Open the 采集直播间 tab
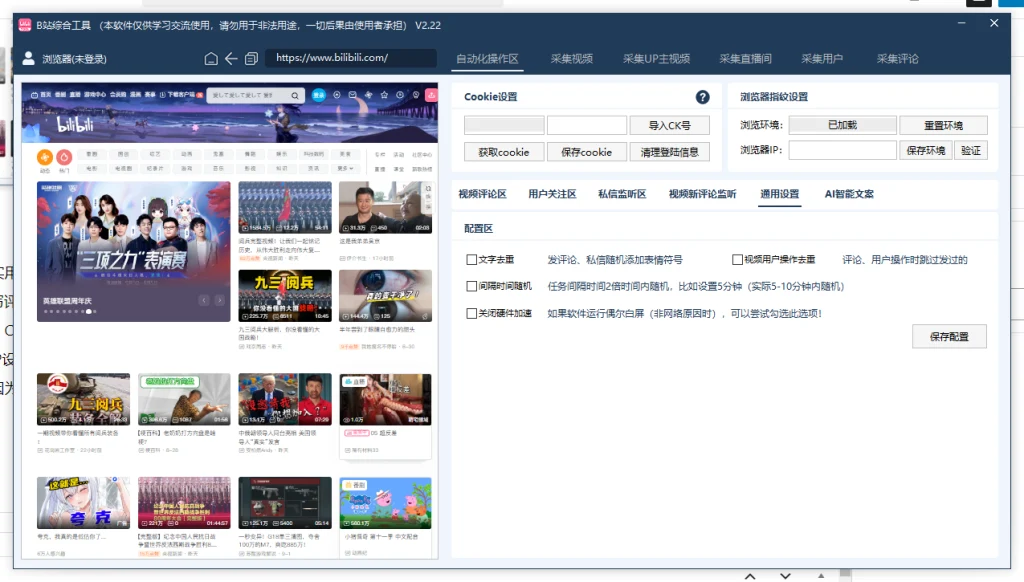Viewport: 1024px width, 582px height. pyautogui.click(x=745, y=59)
